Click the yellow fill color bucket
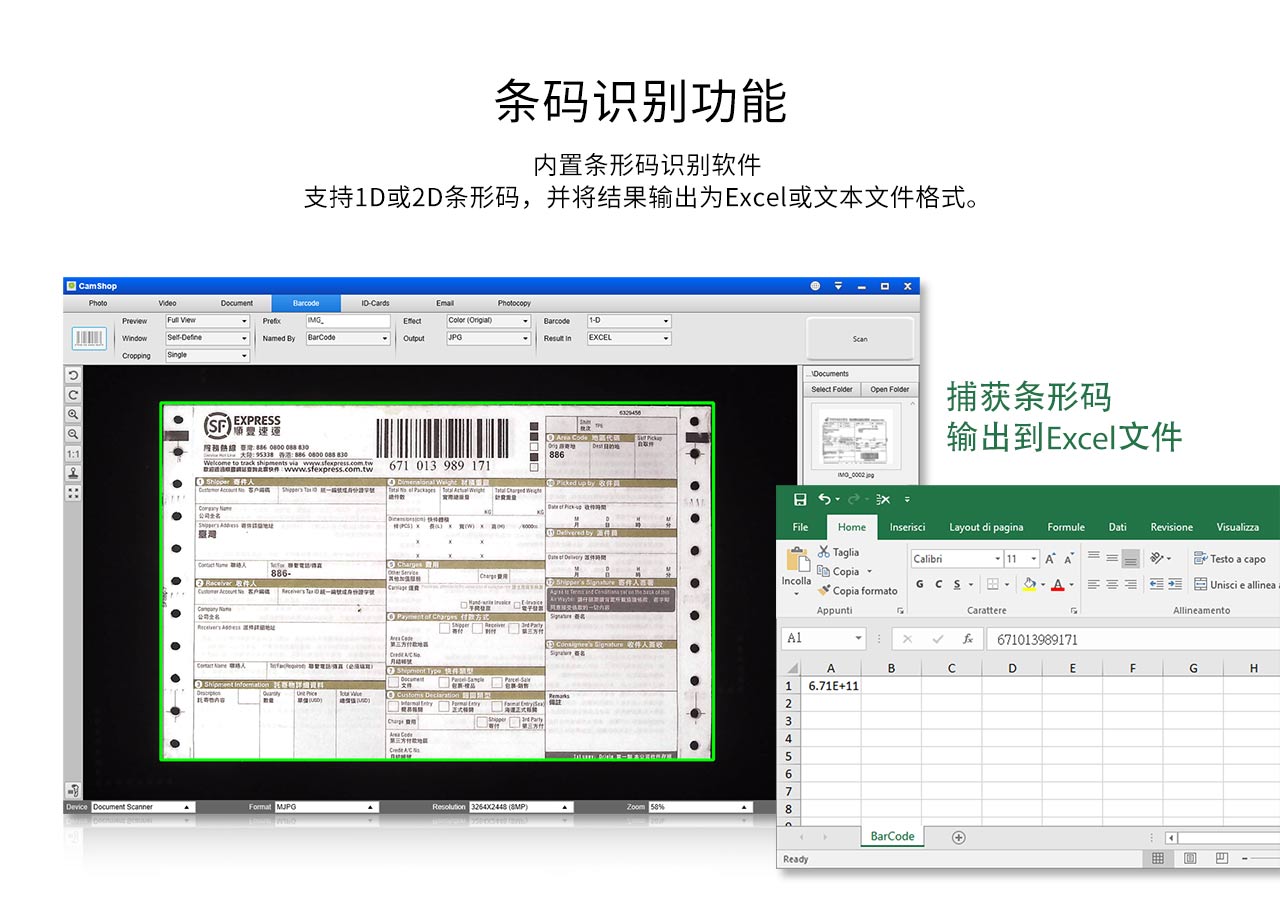 point(1028,584)
